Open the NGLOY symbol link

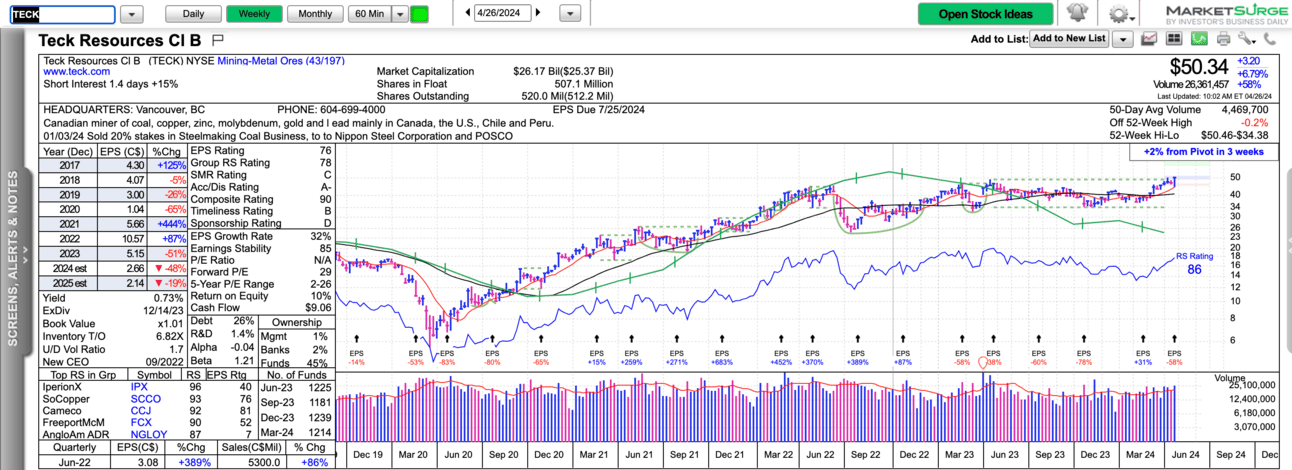click(148, 436)
